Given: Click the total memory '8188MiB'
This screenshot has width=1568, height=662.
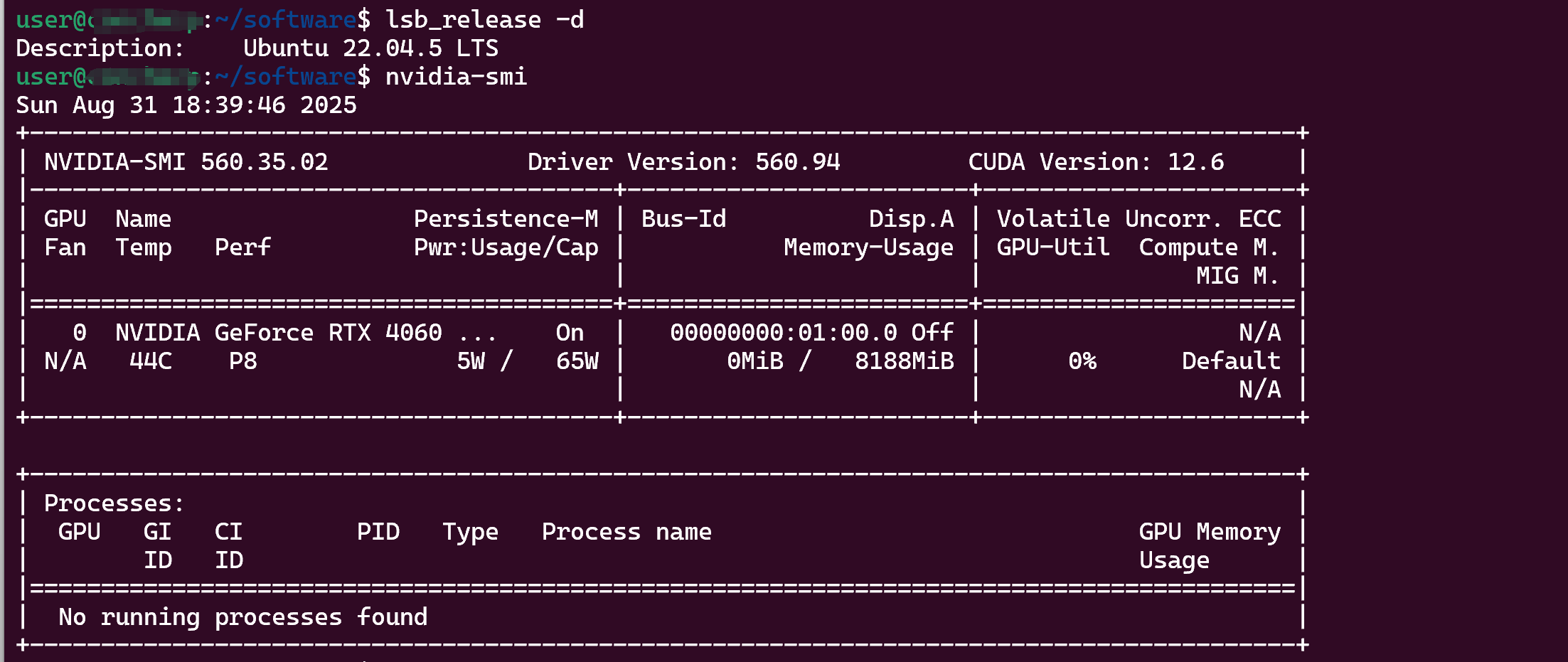Looking at the screenshot, I should click(x=904, y=361).
